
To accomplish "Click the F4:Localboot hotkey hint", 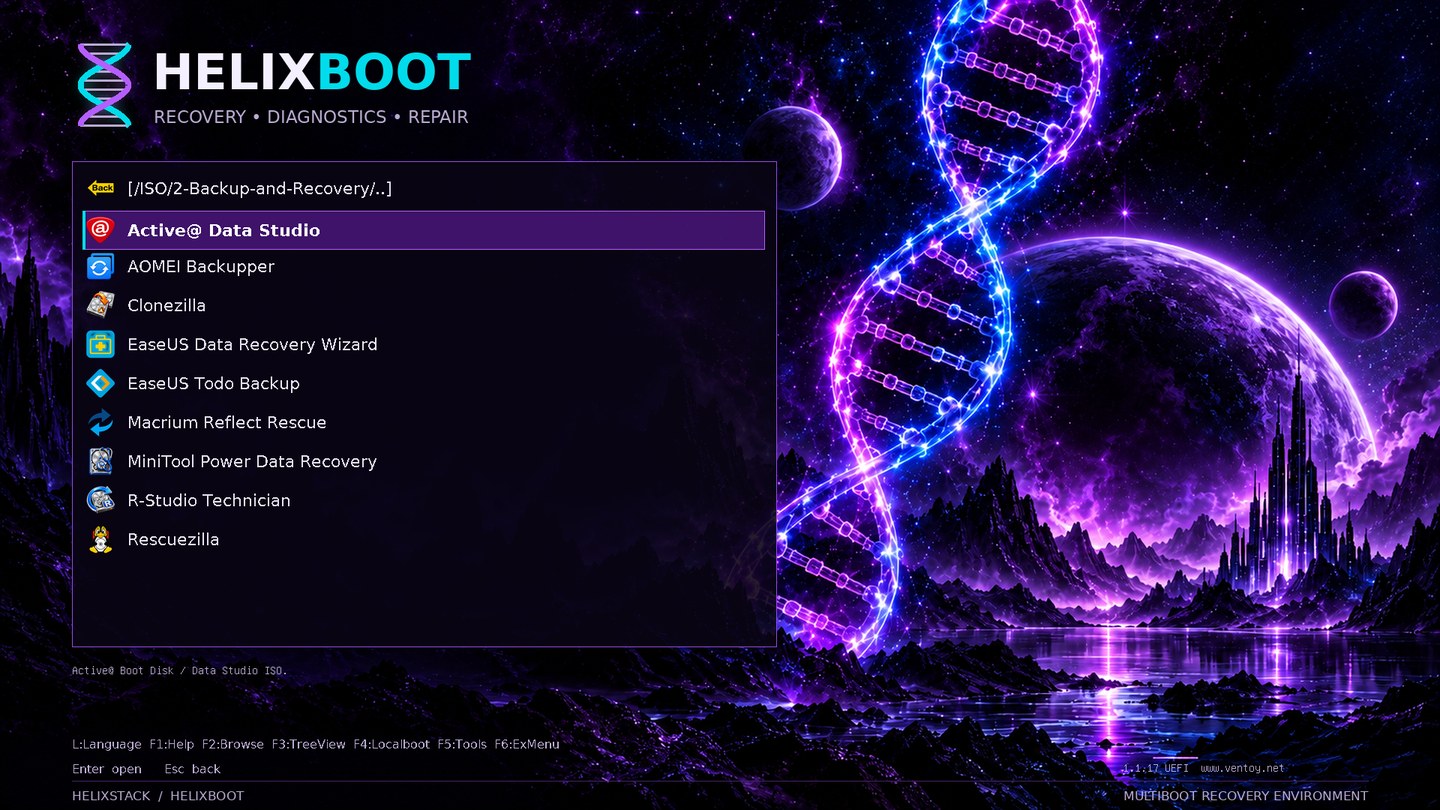I will click(x=392, y=744).
